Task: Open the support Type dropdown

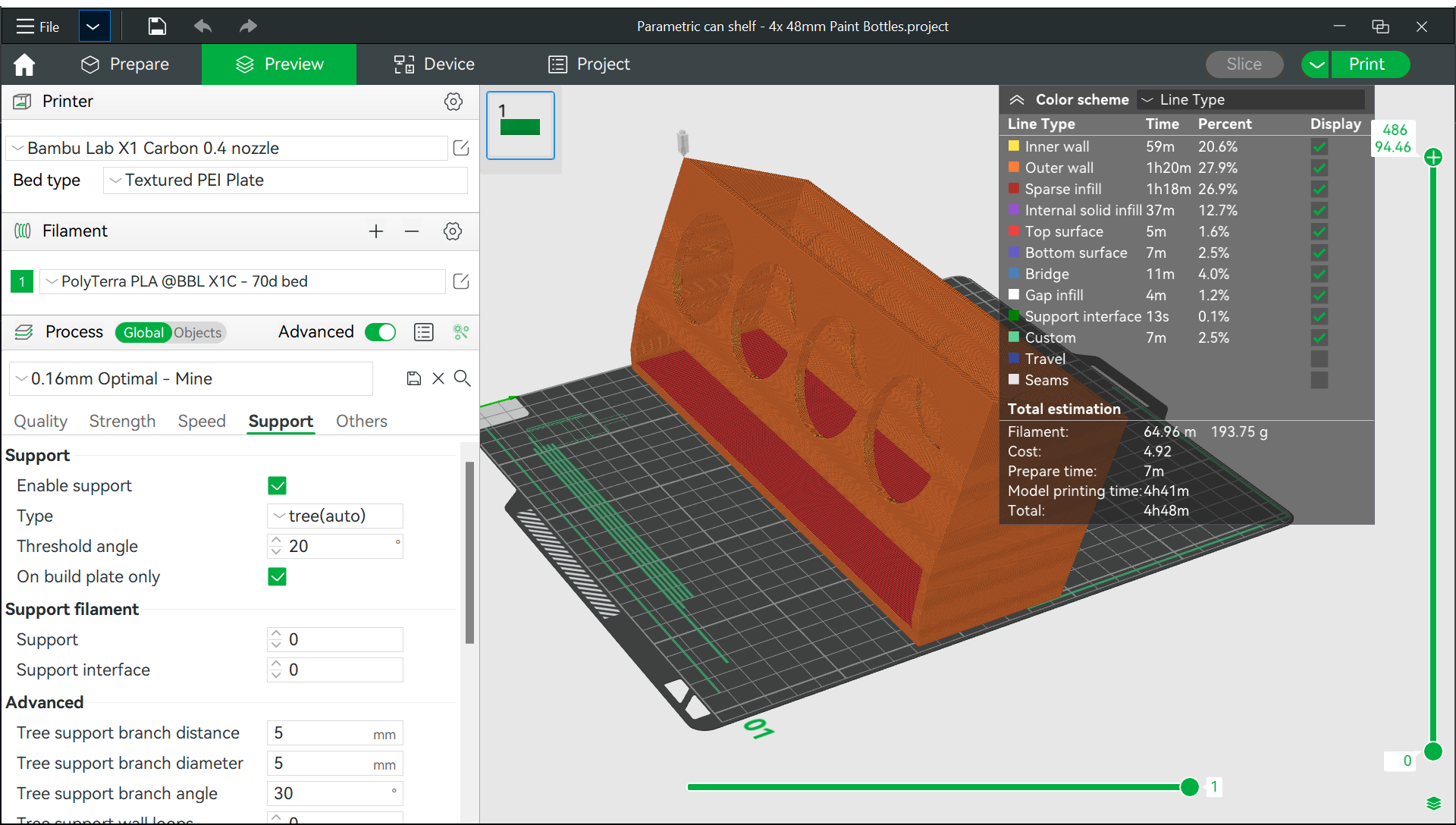Action: point(334,516)
